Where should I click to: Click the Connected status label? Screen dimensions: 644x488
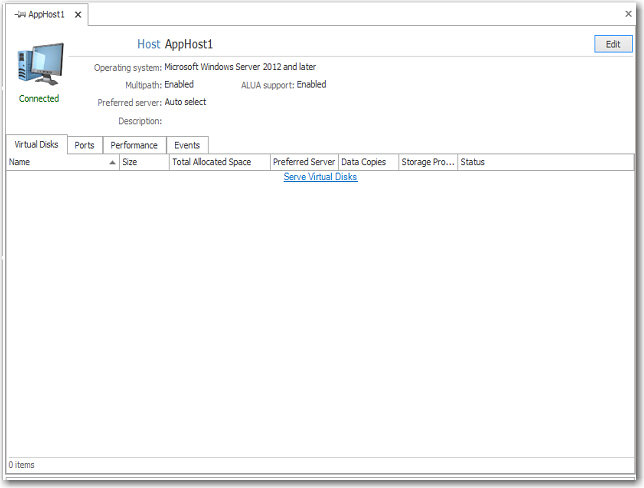pos(39,99)
